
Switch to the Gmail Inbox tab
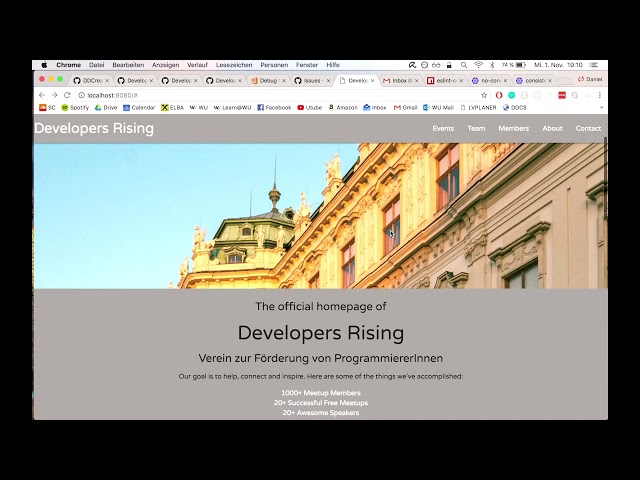pyautogui.click(x=399, y=81)
